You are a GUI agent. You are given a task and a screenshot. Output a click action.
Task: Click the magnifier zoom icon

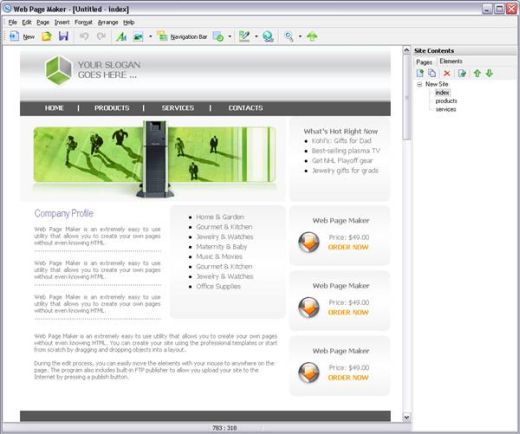[x=289, y=36]
